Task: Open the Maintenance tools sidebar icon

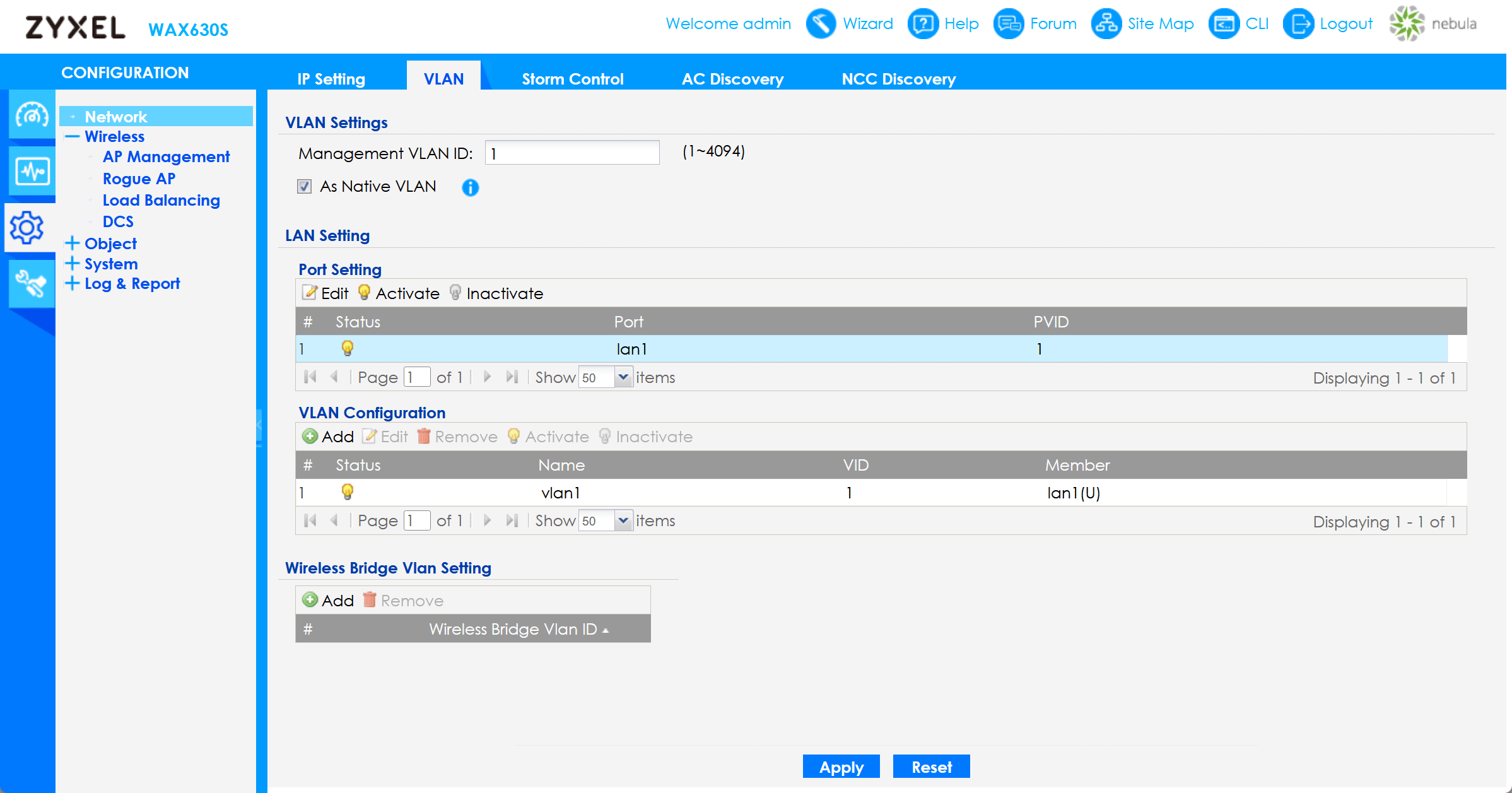Action: coord(32,283)
